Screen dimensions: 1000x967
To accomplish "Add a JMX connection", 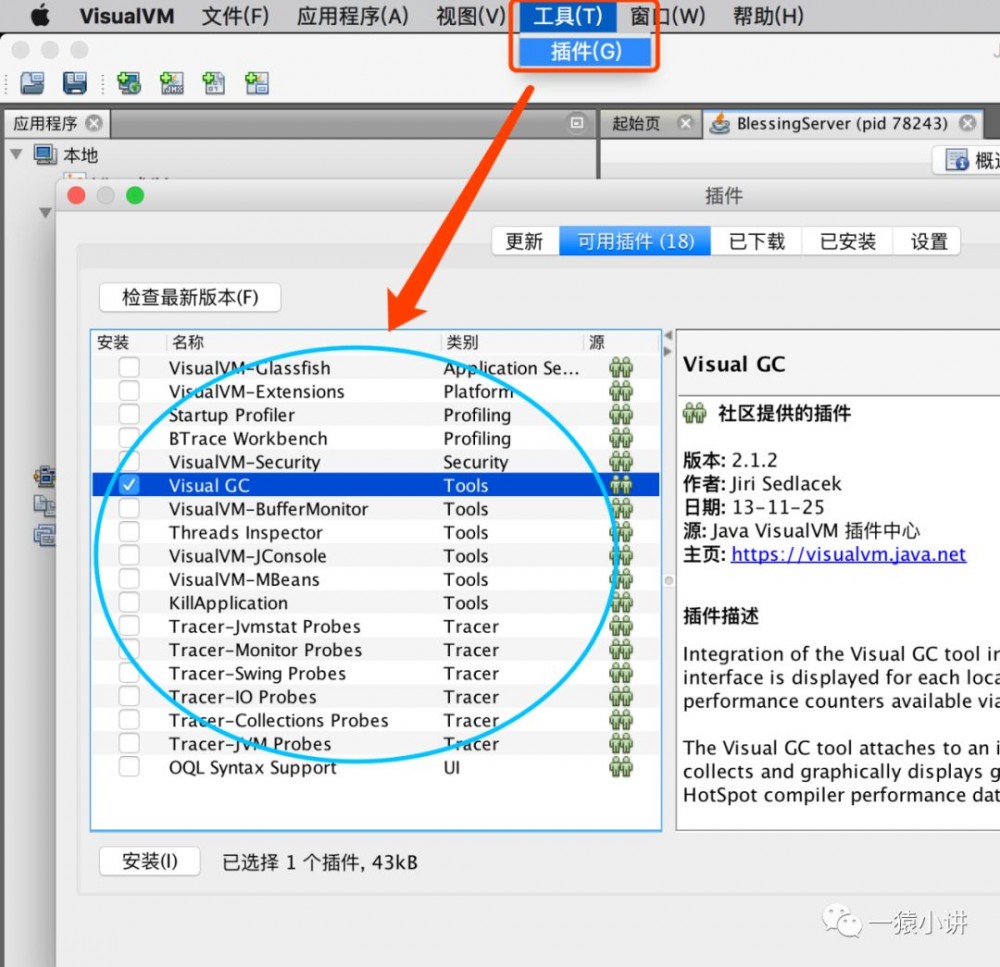I will click(170, 83).
